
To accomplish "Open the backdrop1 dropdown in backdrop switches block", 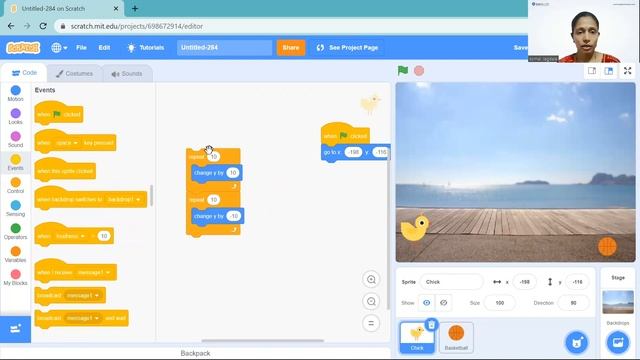I will point(124,200).
